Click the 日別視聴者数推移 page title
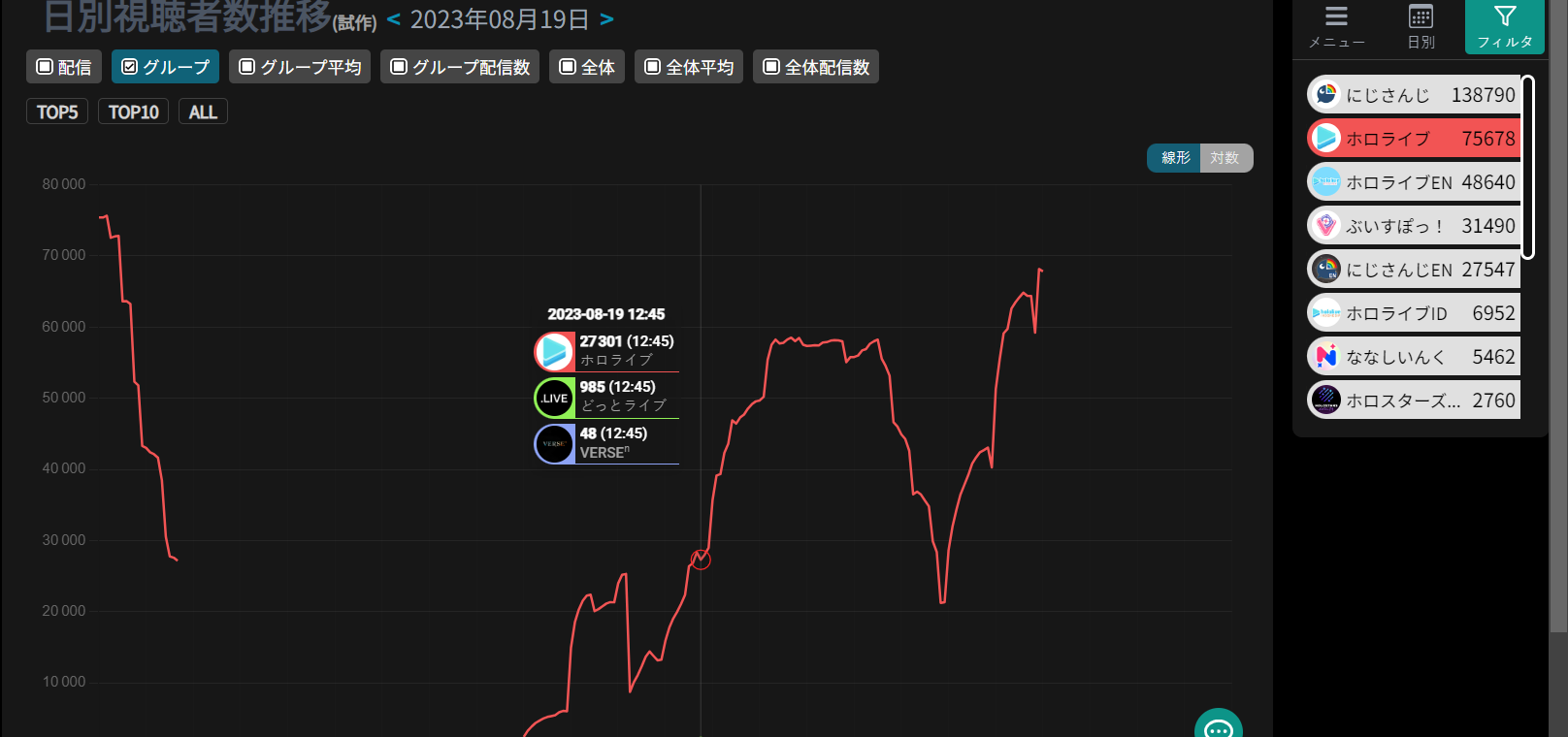The height and width of the screenshot is (737, 1568). point(188,16)
